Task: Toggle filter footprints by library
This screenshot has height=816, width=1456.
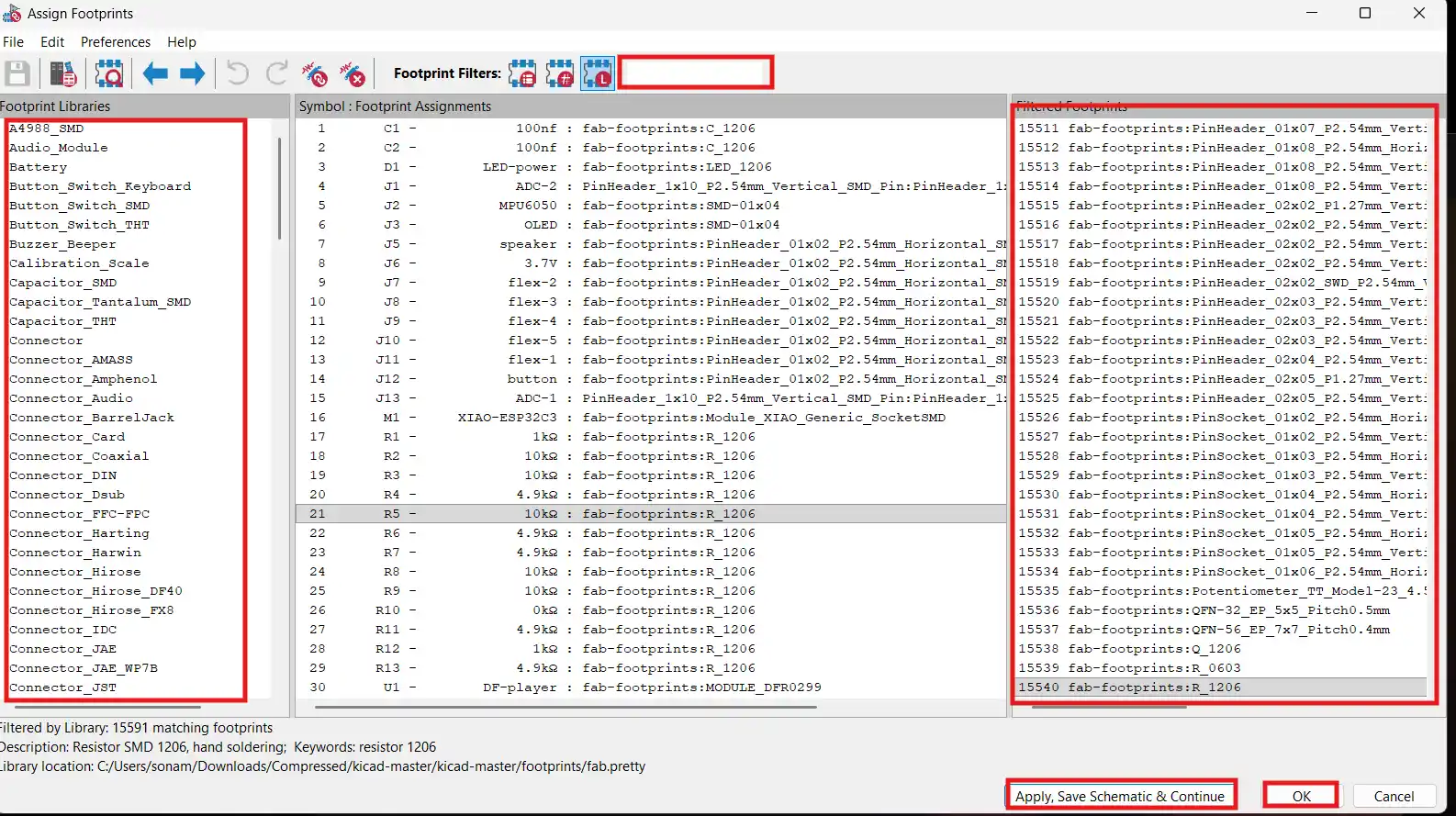Action: 598,73
